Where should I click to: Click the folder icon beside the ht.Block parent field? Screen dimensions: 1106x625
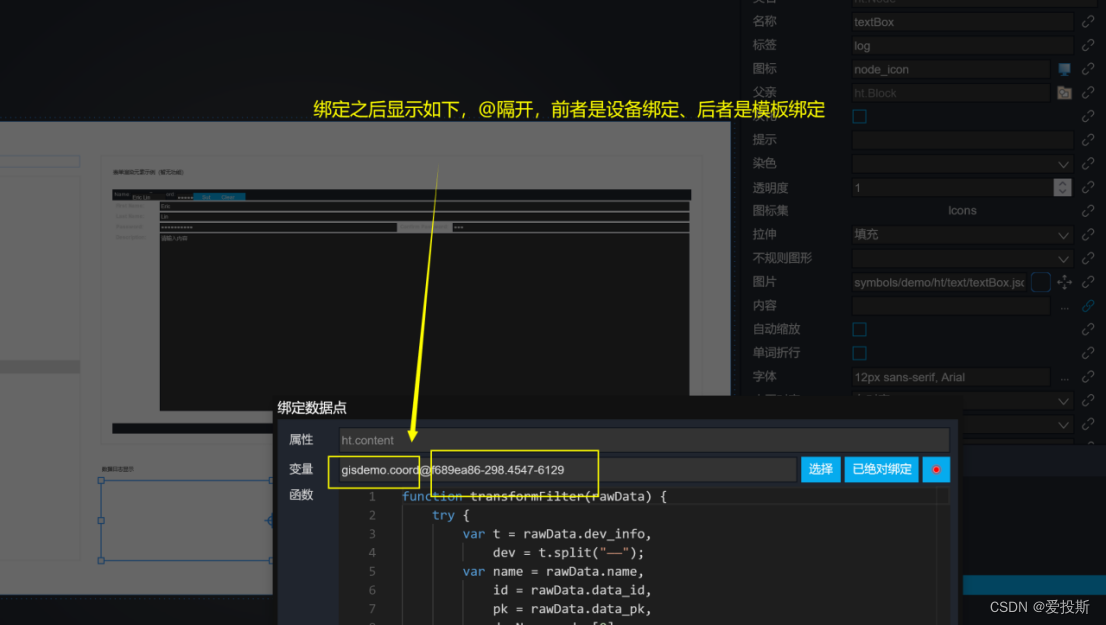[1062, 92]
